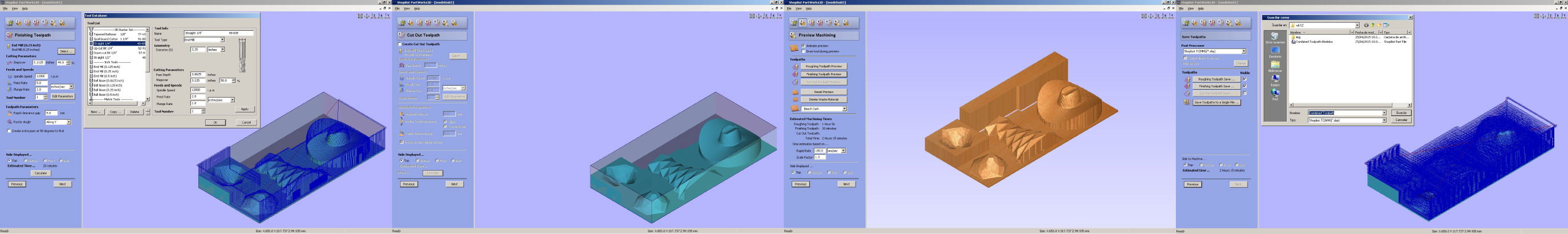Toggle Finishing Toolpath visible checkbox in Save Toolpaths

[x=1245, y=86]
